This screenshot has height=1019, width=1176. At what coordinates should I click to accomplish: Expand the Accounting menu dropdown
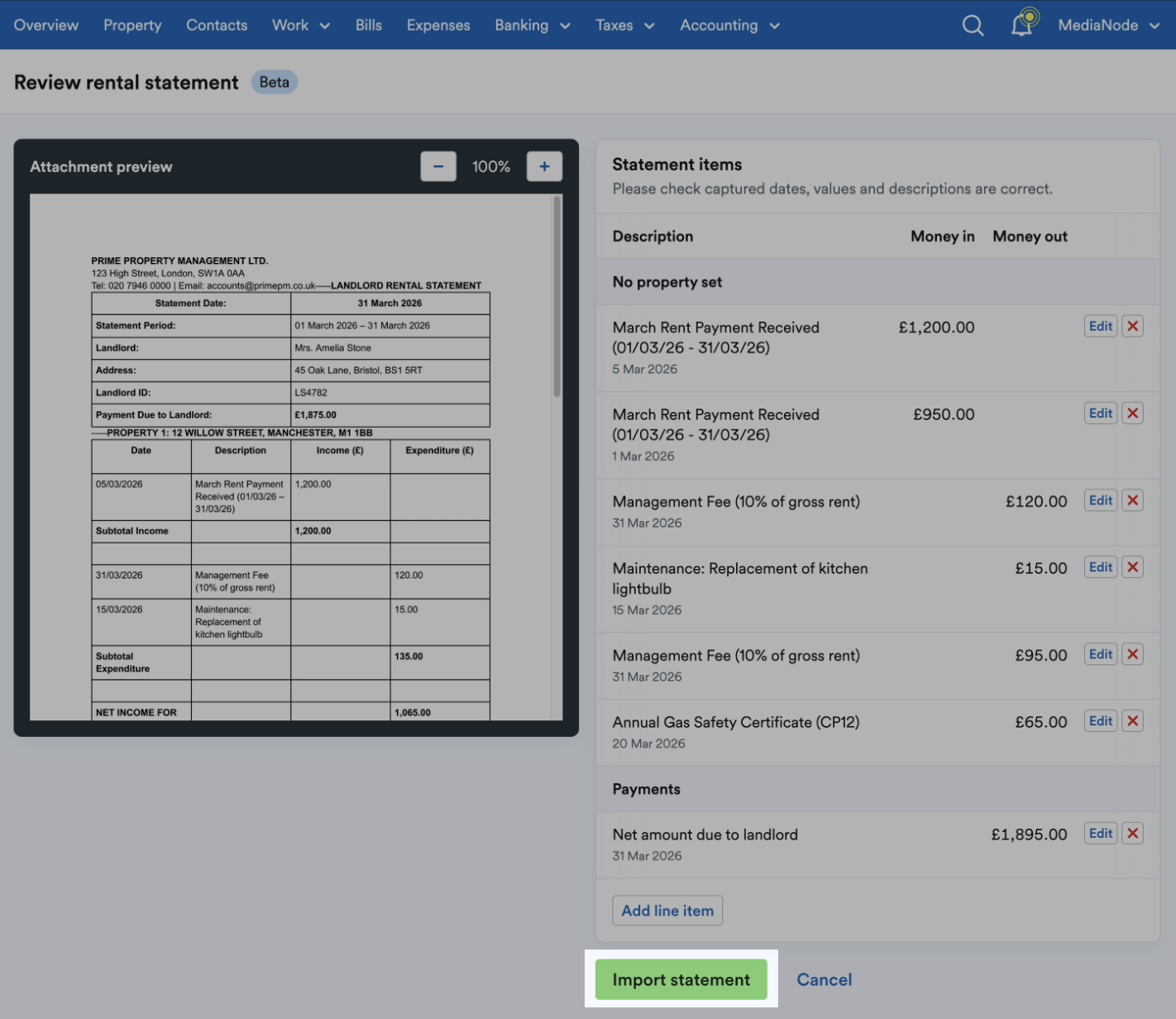tap(729, 25)
